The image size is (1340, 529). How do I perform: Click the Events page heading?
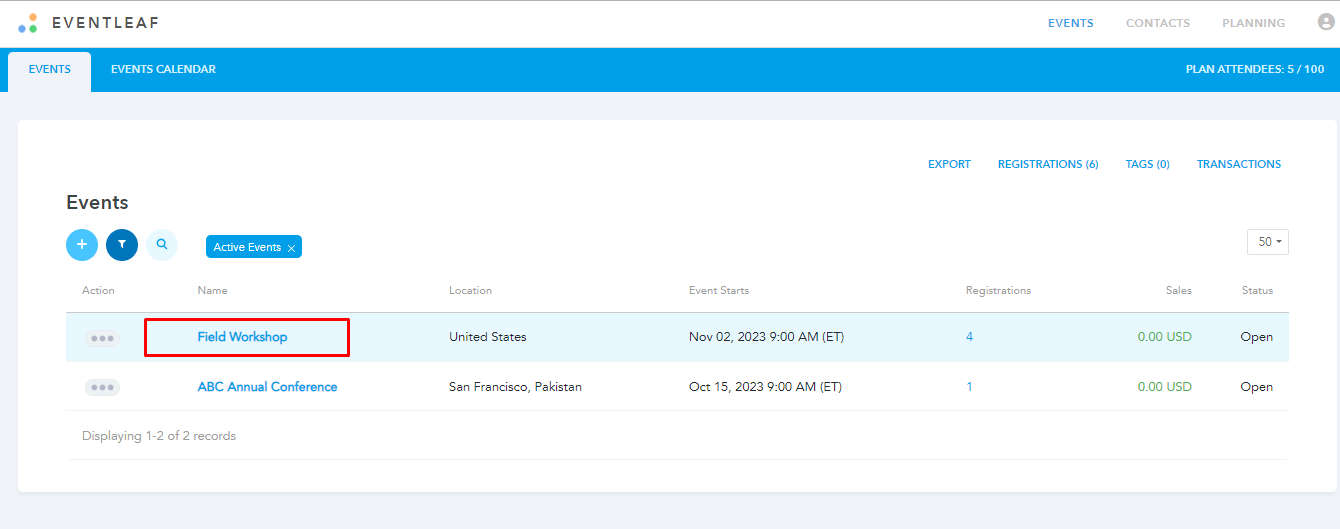click(97, 202)
